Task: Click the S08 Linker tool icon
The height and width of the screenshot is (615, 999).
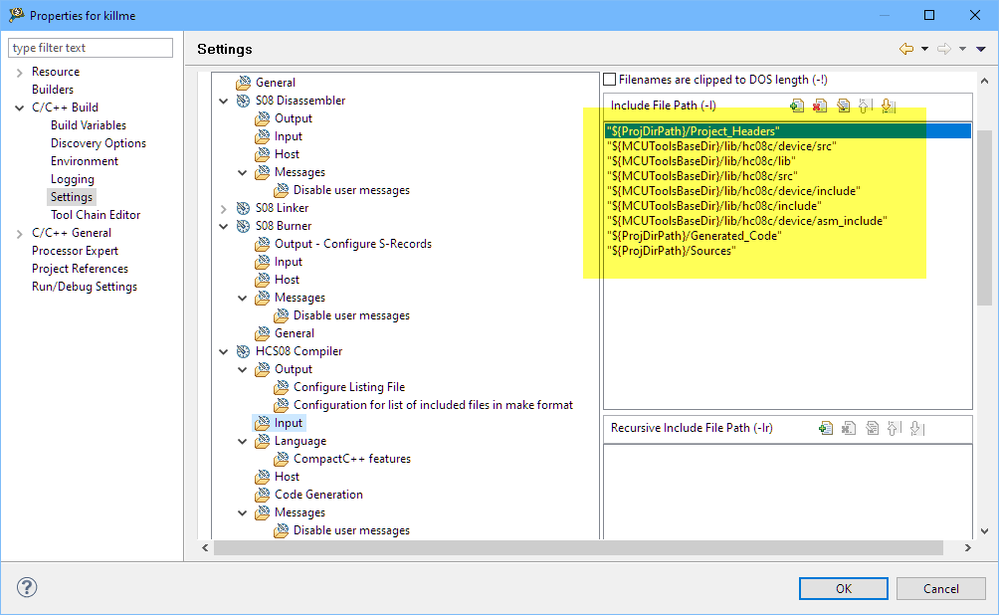Action: (x=243, y=208)
